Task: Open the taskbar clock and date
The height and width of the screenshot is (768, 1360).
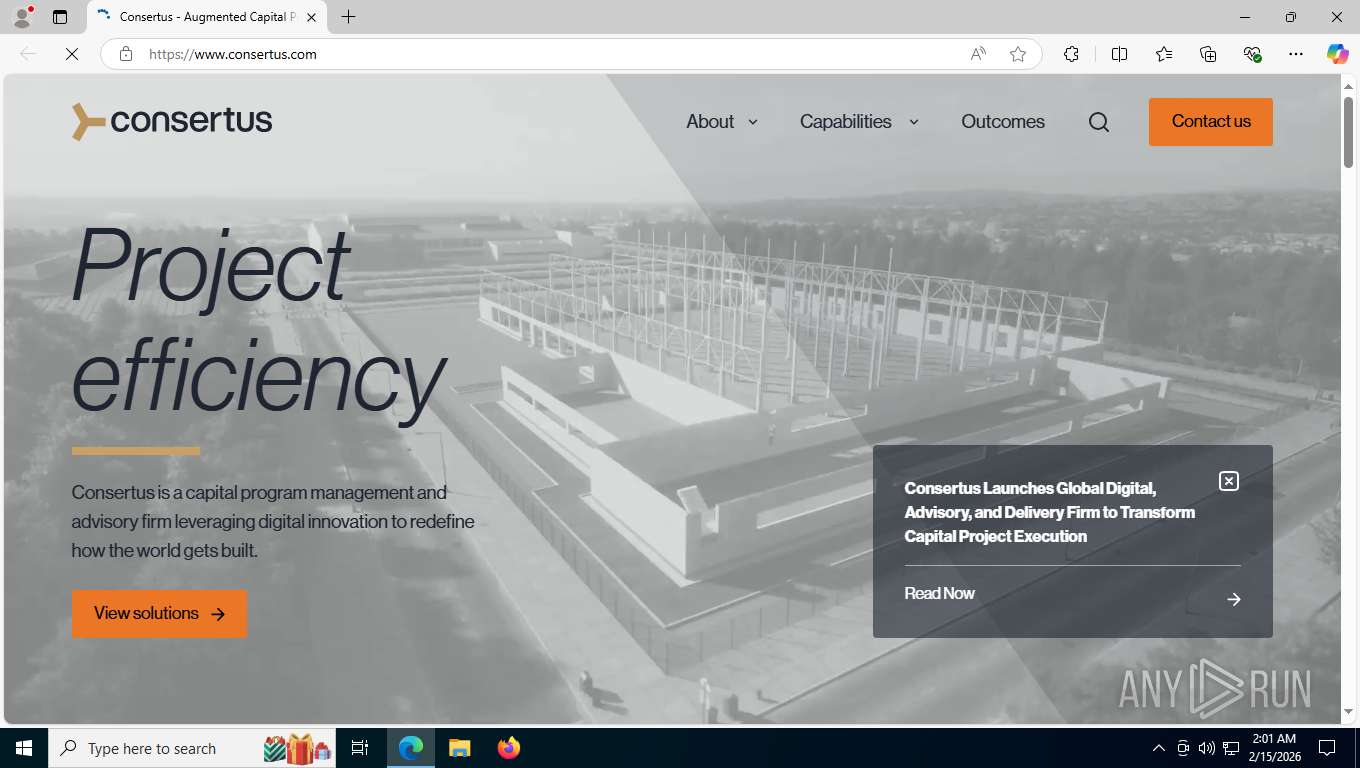Action: [1274, 748]
